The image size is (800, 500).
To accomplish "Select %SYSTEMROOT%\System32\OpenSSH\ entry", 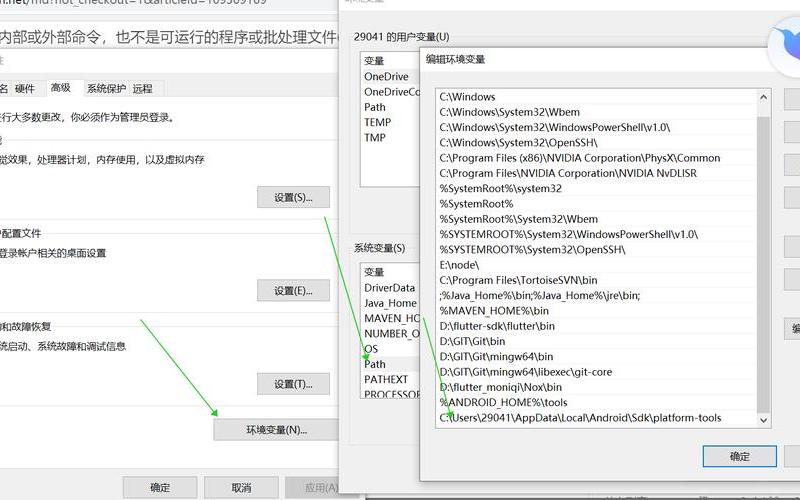I will [x=597, y=249].
